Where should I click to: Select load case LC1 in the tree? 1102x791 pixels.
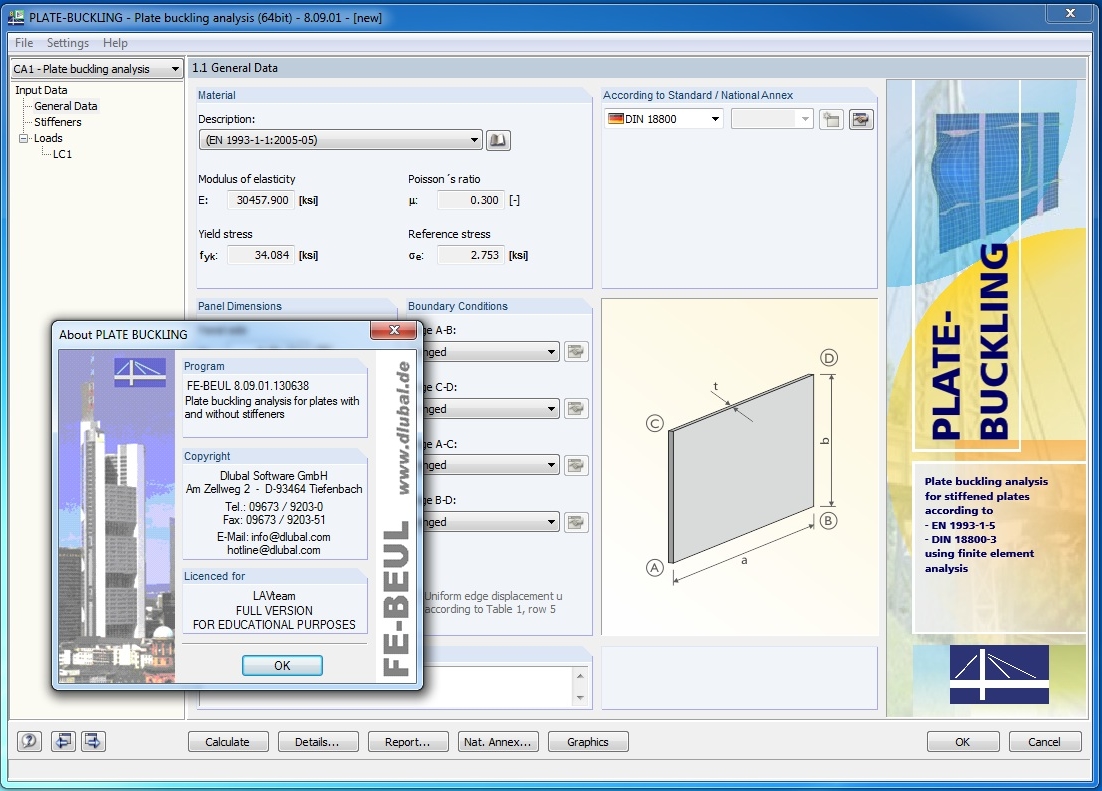[63, 154]
